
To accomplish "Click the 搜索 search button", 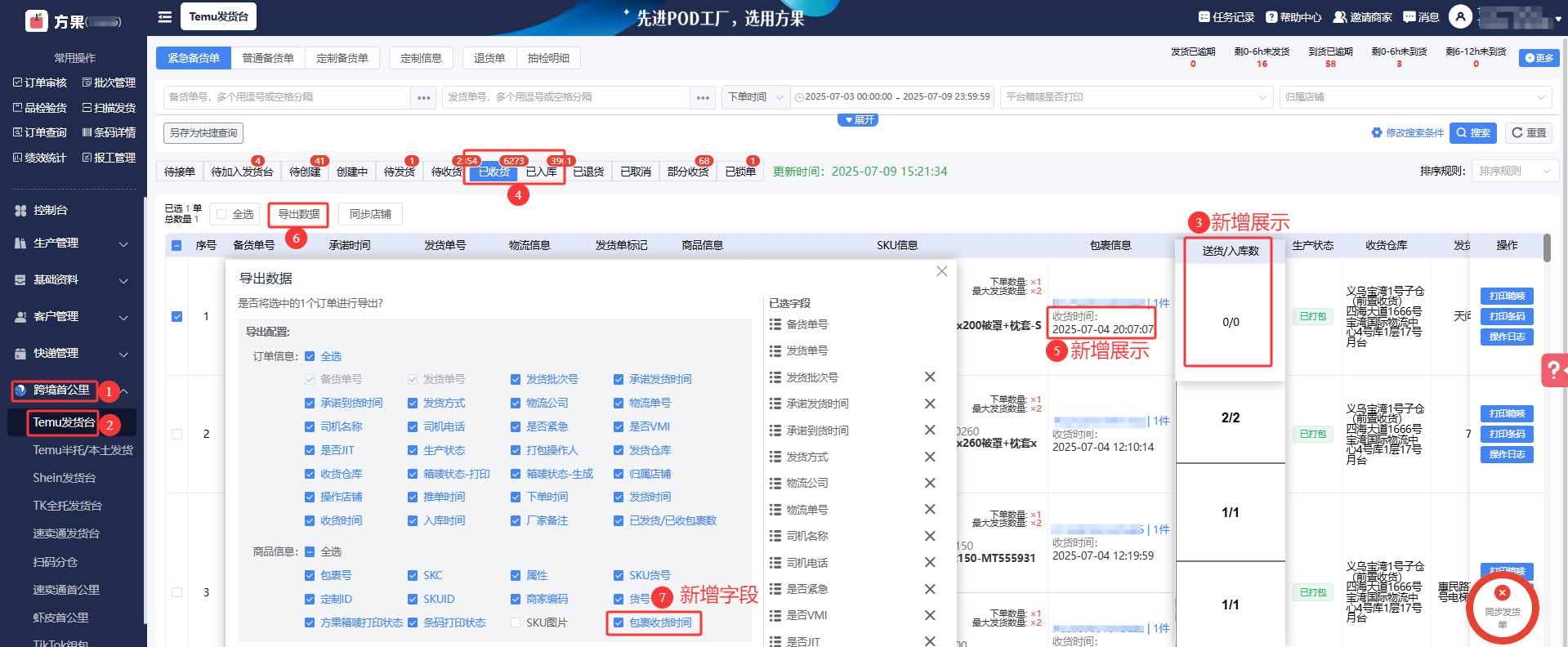I will point(1472,132).
